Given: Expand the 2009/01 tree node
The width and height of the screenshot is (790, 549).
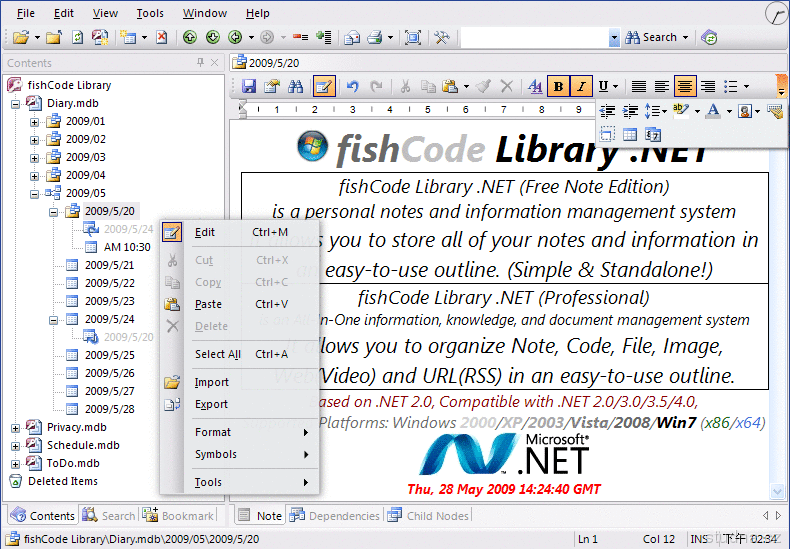Looking at the screenshot, I should click(34, 122).
